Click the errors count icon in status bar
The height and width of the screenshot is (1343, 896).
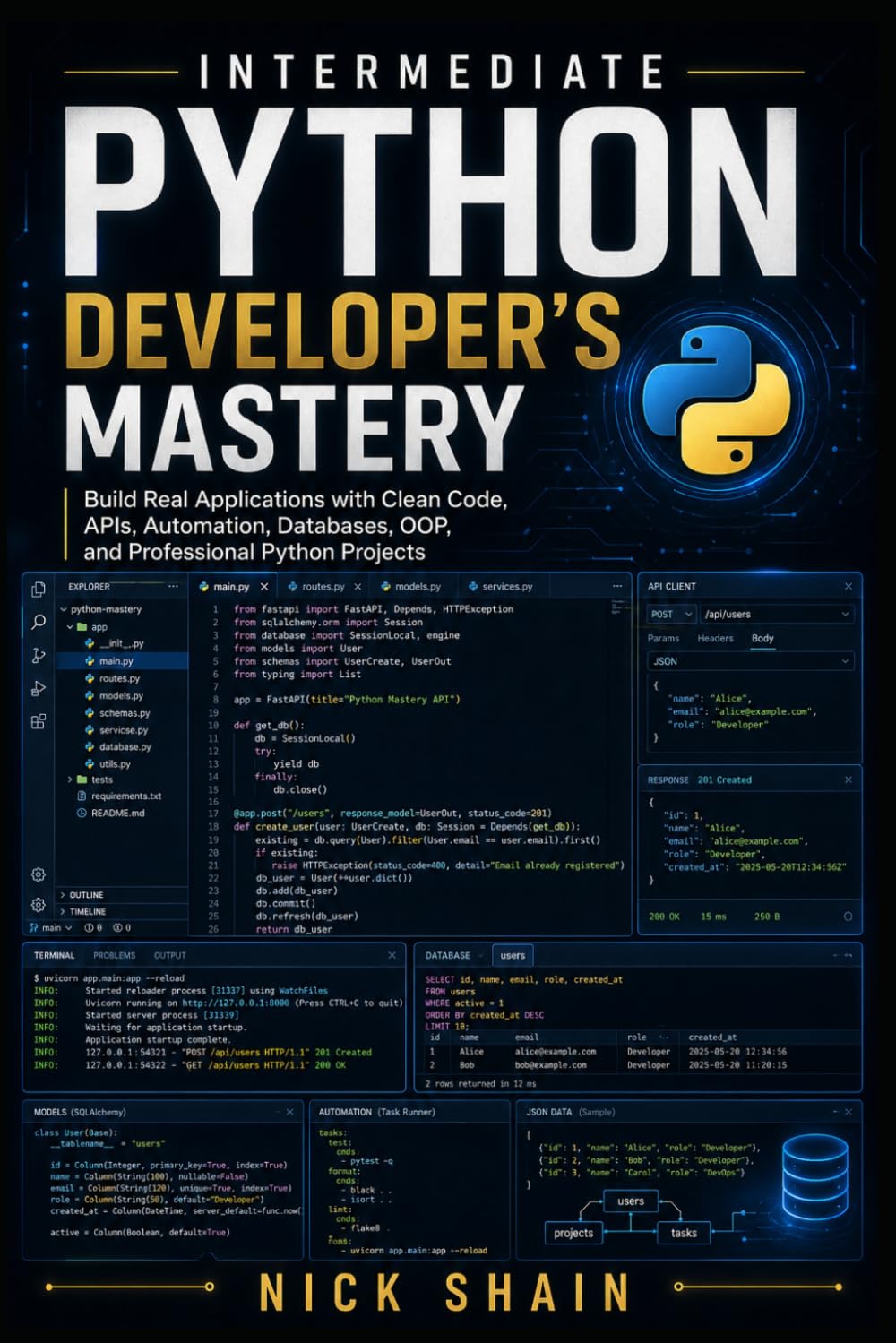(89, 928)
